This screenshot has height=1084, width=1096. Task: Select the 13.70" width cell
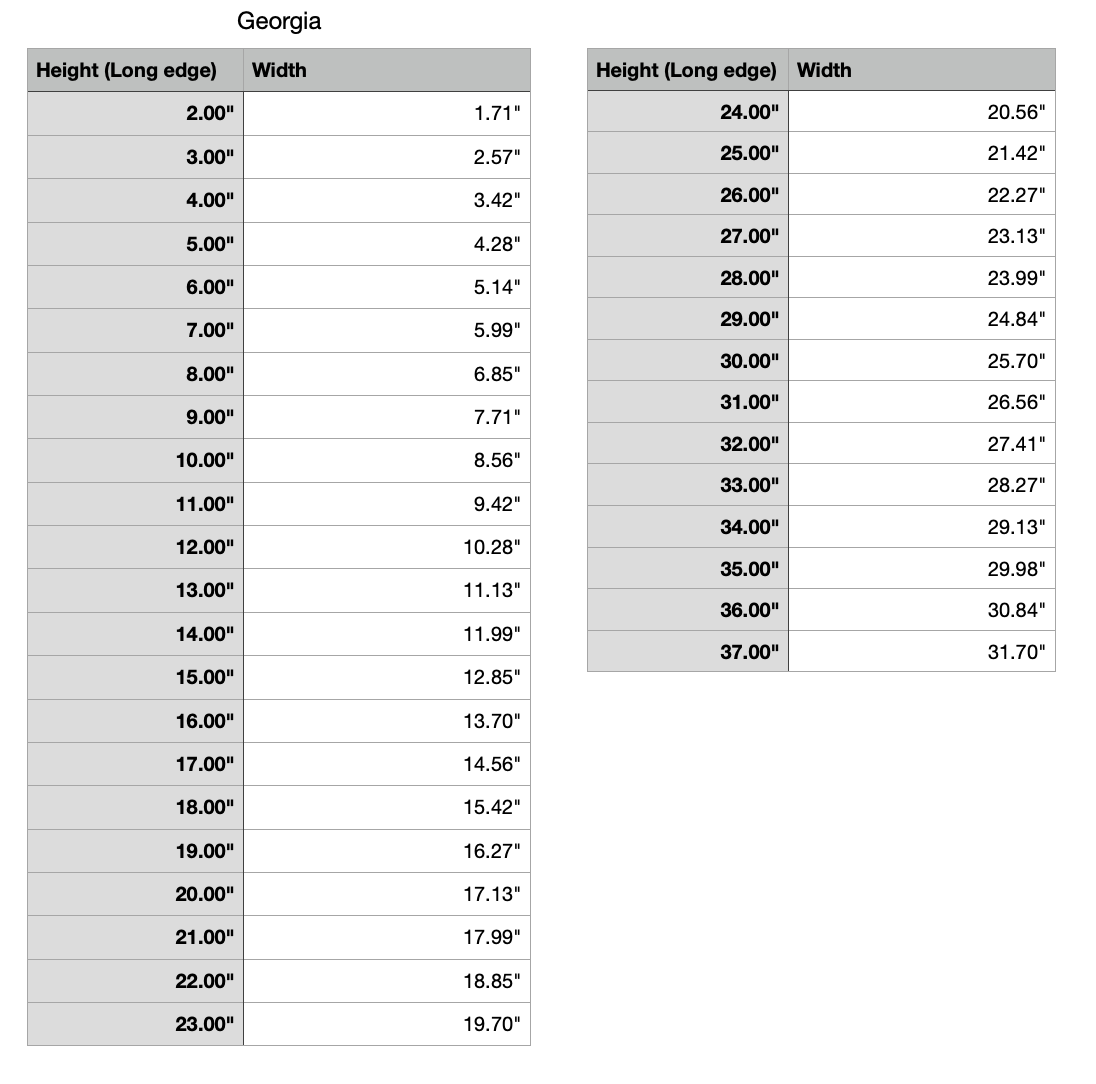492,721
